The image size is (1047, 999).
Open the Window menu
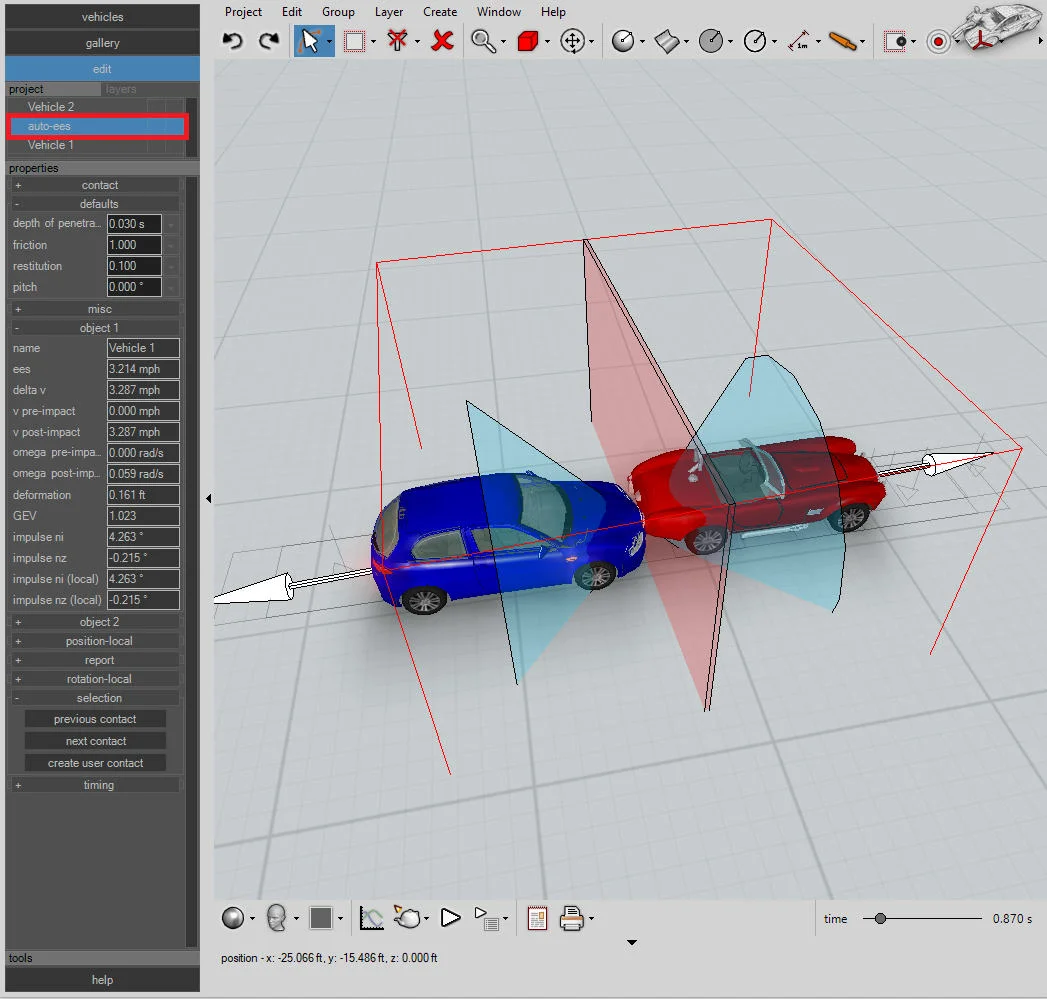click(x=499, y=11)
